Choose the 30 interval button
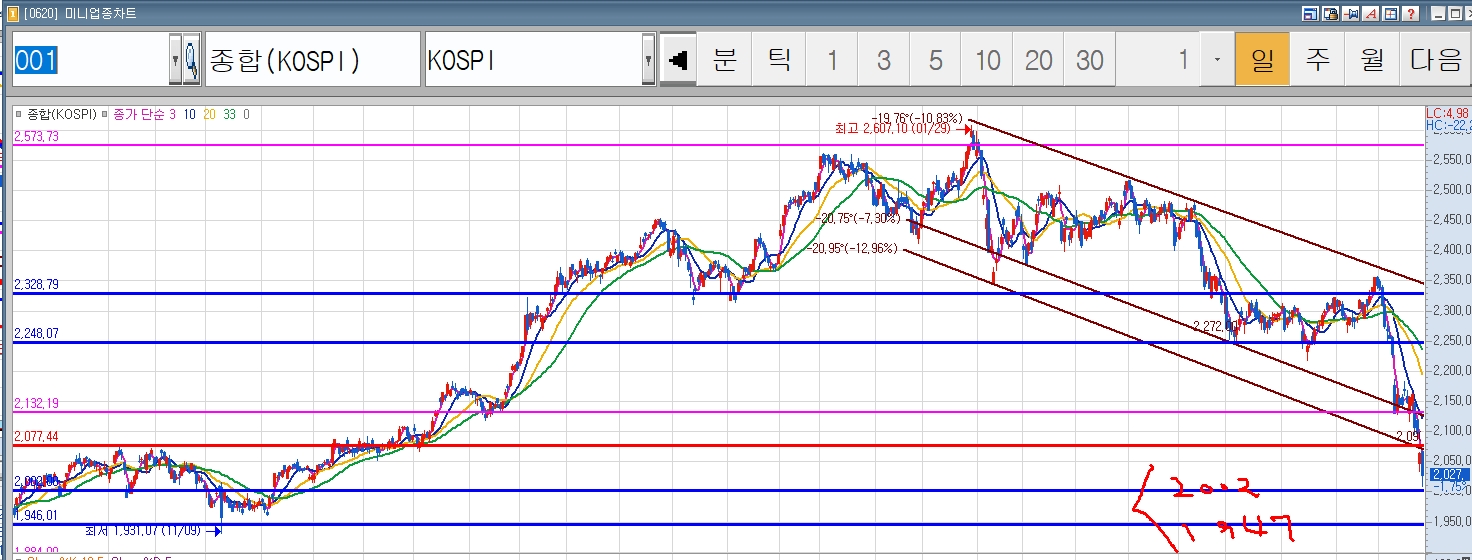The width and height of the screenshot is (1472, 560). point(1090,61)
